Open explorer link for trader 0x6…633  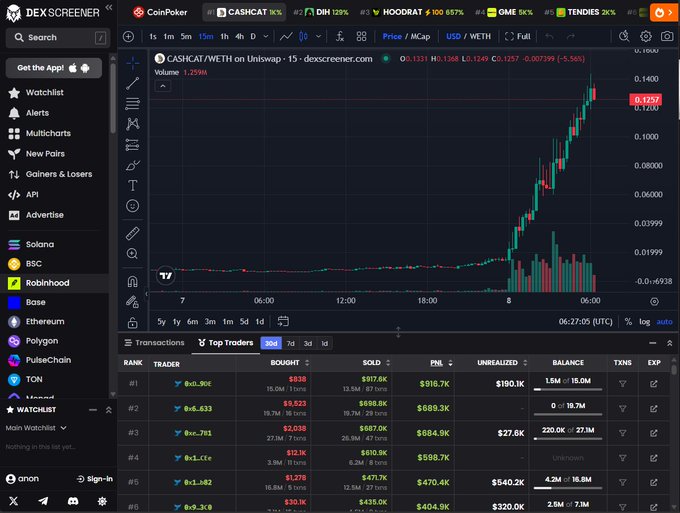[654, 408]
